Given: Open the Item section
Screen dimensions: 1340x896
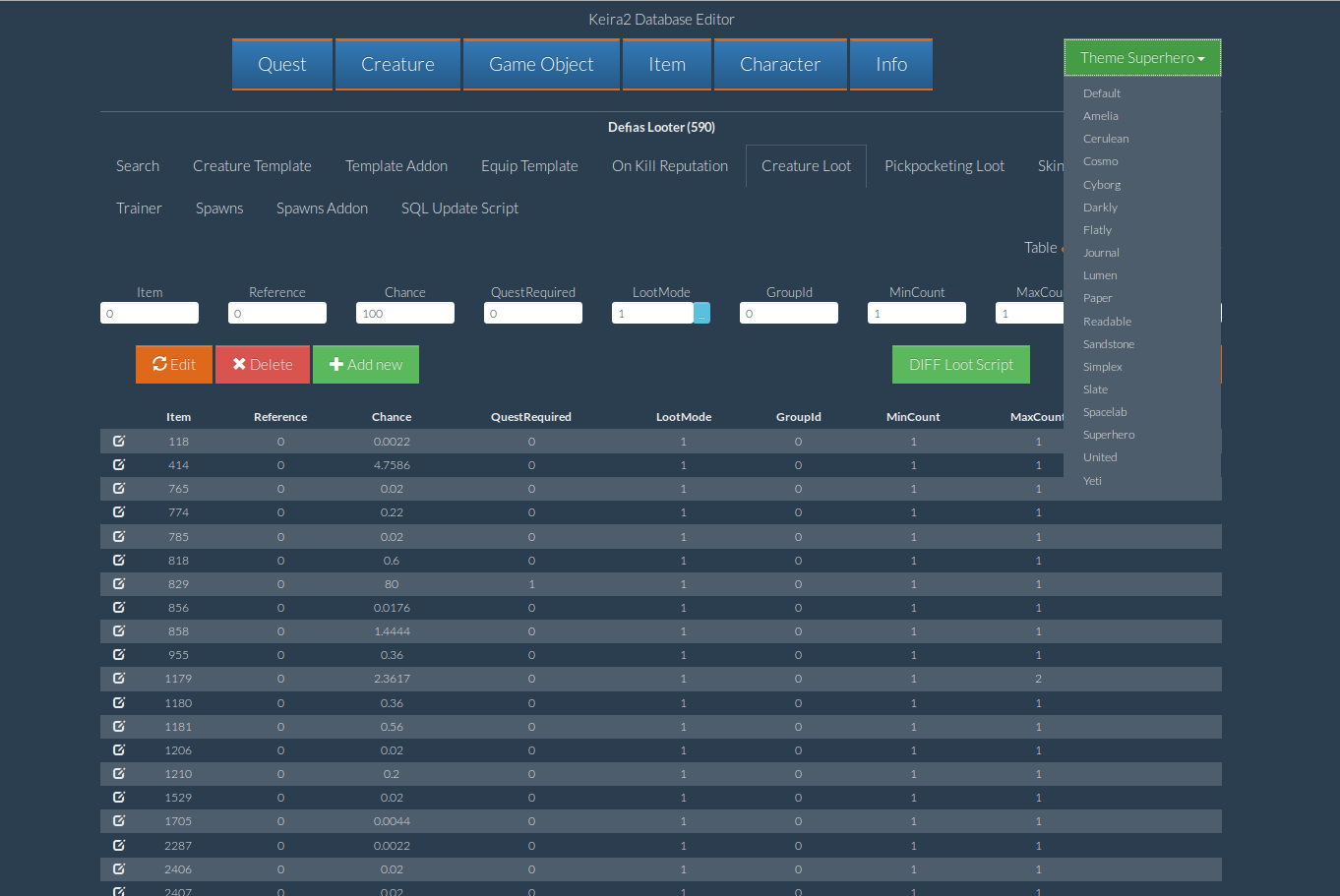Looking at the screenshot, I should (x=667, y=64).
